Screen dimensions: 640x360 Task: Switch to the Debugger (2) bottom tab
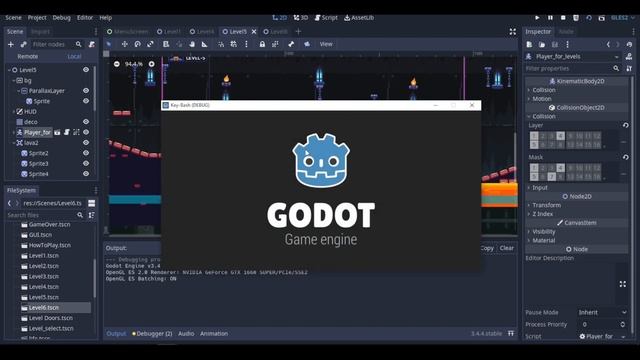point(152,333)
